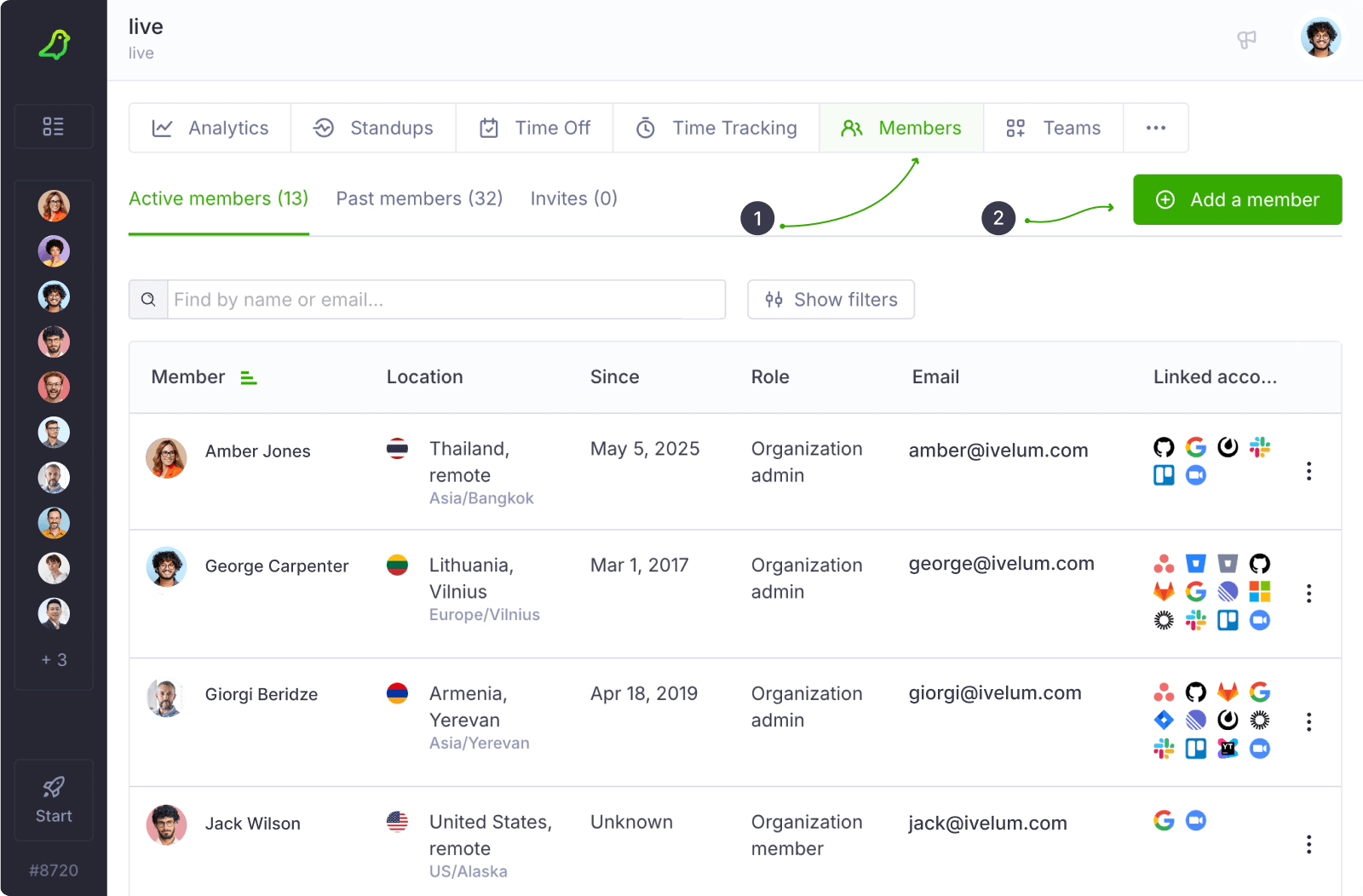Image resolution: width=1363 pixels, height=896 pixels.
Task: Click the Start rocket icon
Action: [54, 787]
